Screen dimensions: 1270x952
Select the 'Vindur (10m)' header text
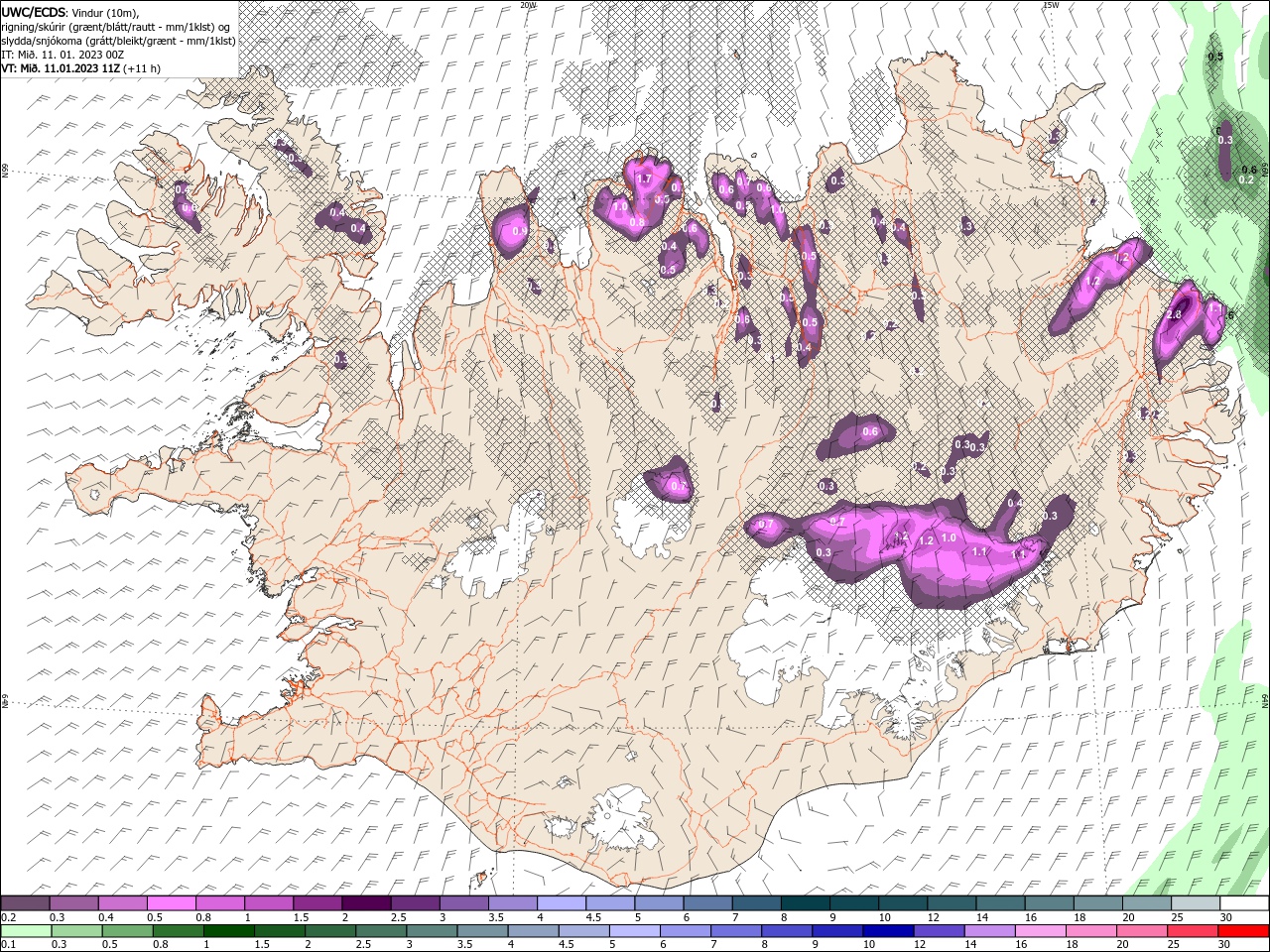pos(106,12)
